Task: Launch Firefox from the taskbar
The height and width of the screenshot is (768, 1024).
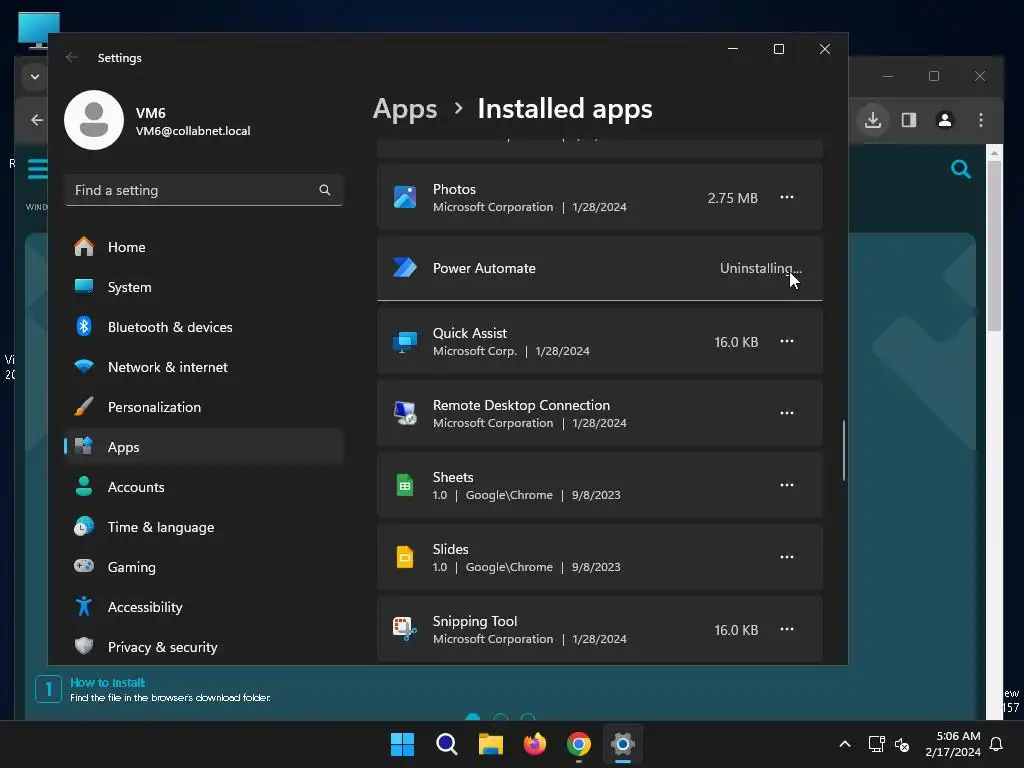Action: point(535,744)
